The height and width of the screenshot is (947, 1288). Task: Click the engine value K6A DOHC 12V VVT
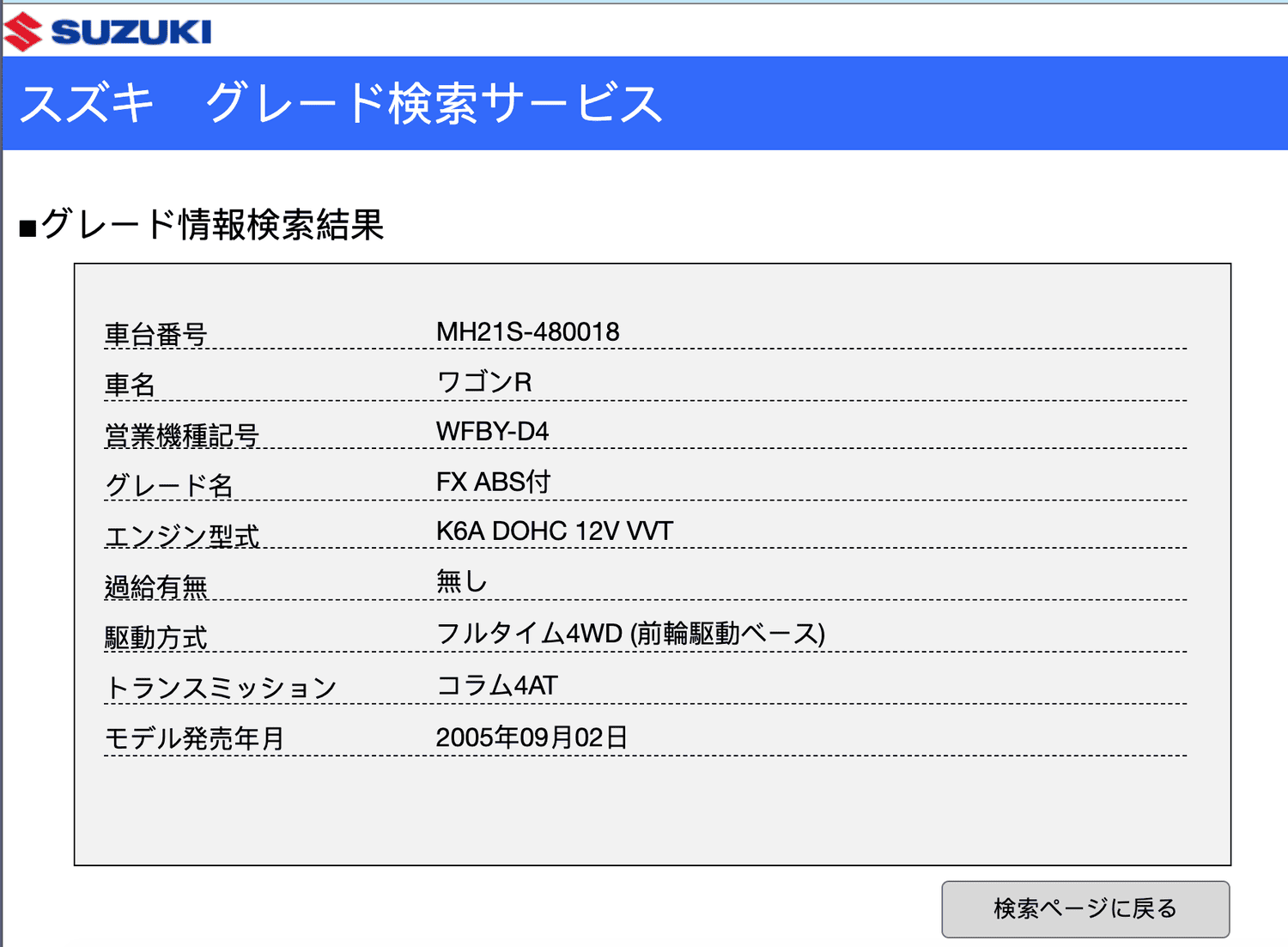(554, 531)
